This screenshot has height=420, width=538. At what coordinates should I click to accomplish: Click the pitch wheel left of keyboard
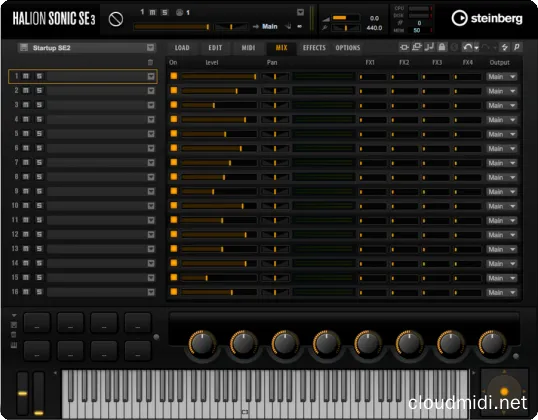pos(23,394)
